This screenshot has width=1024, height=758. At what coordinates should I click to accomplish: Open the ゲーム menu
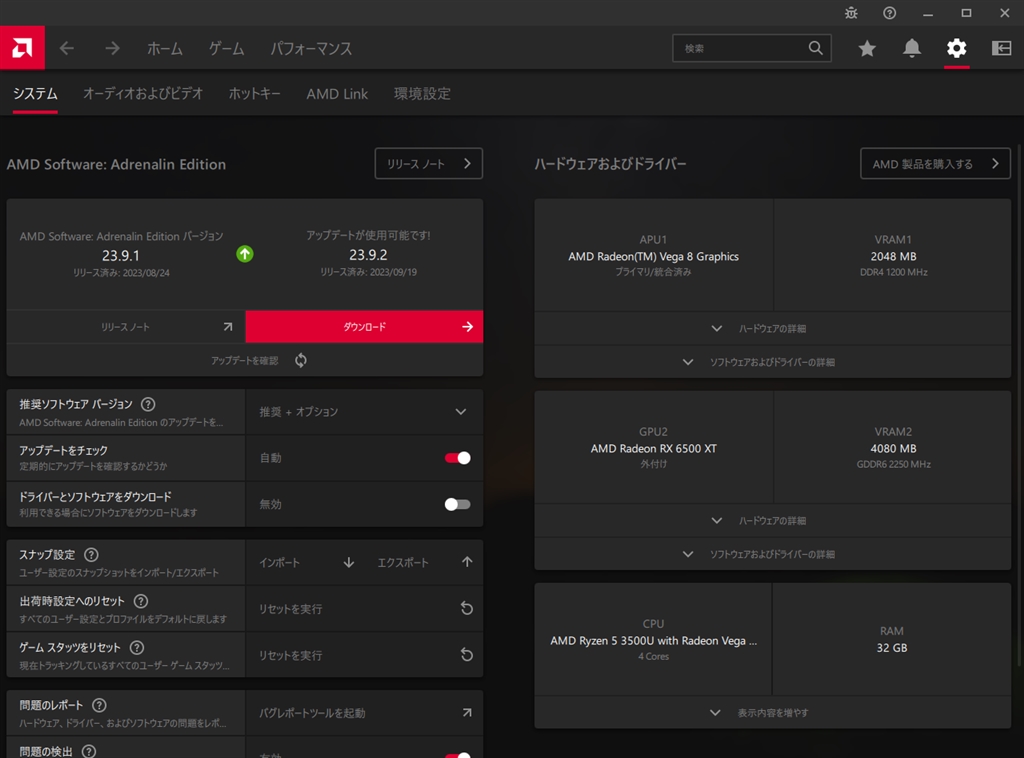(226, 48)
